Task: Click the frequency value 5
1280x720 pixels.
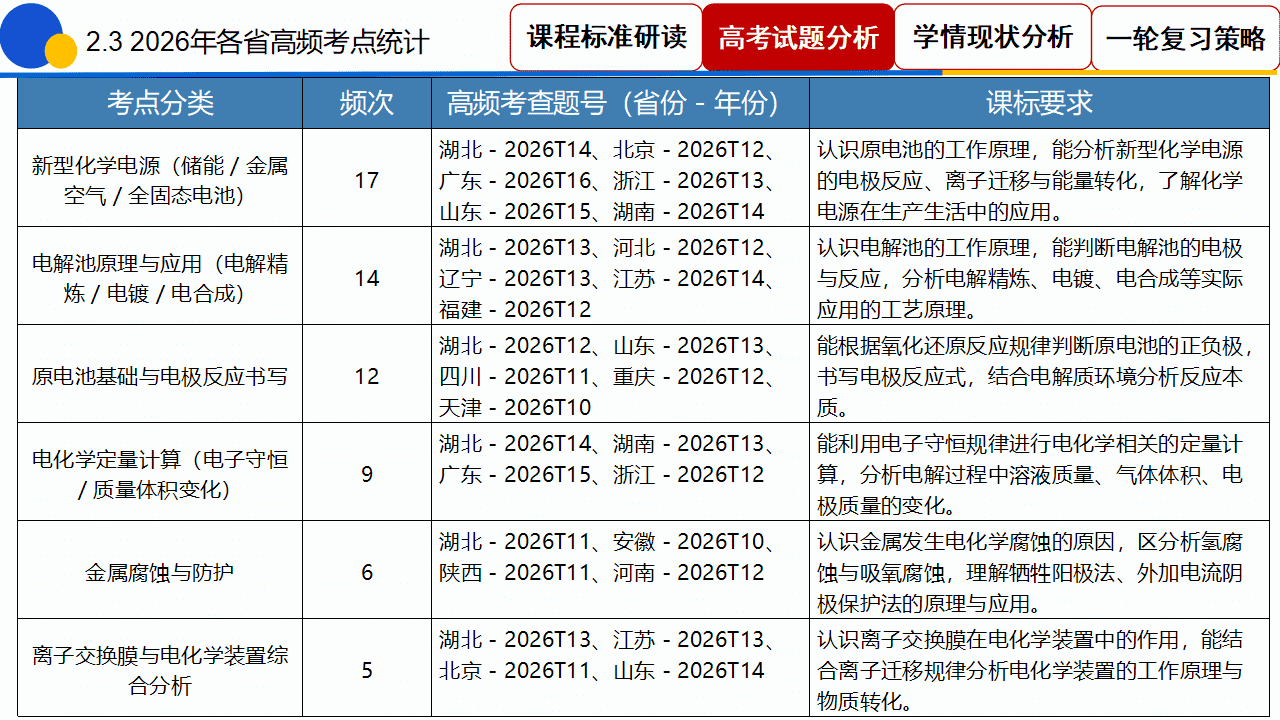Action: click(x=367, y=670)
